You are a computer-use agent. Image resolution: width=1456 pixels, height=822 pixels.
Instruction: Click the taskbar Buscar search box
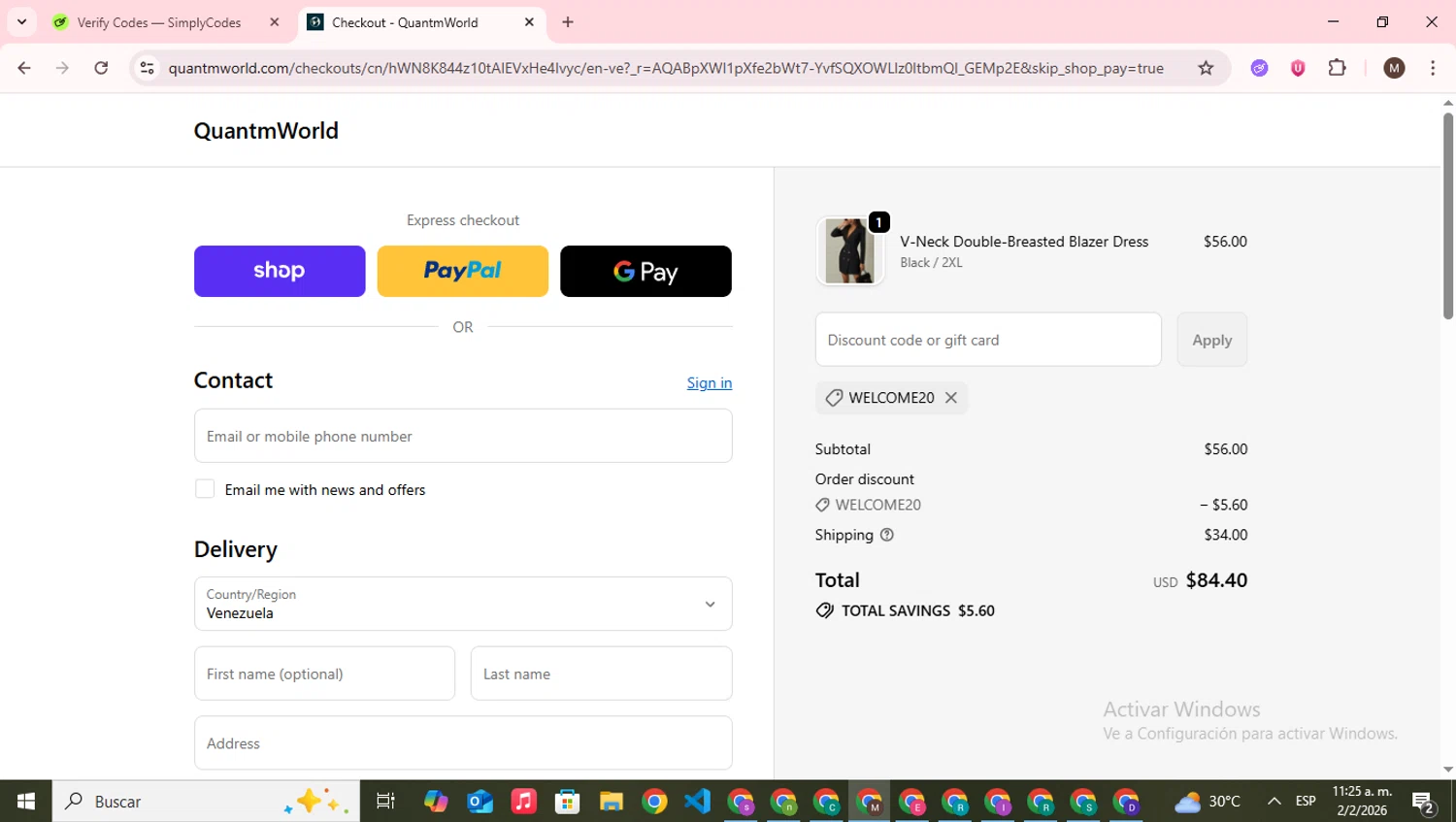[x=206, y=802]
